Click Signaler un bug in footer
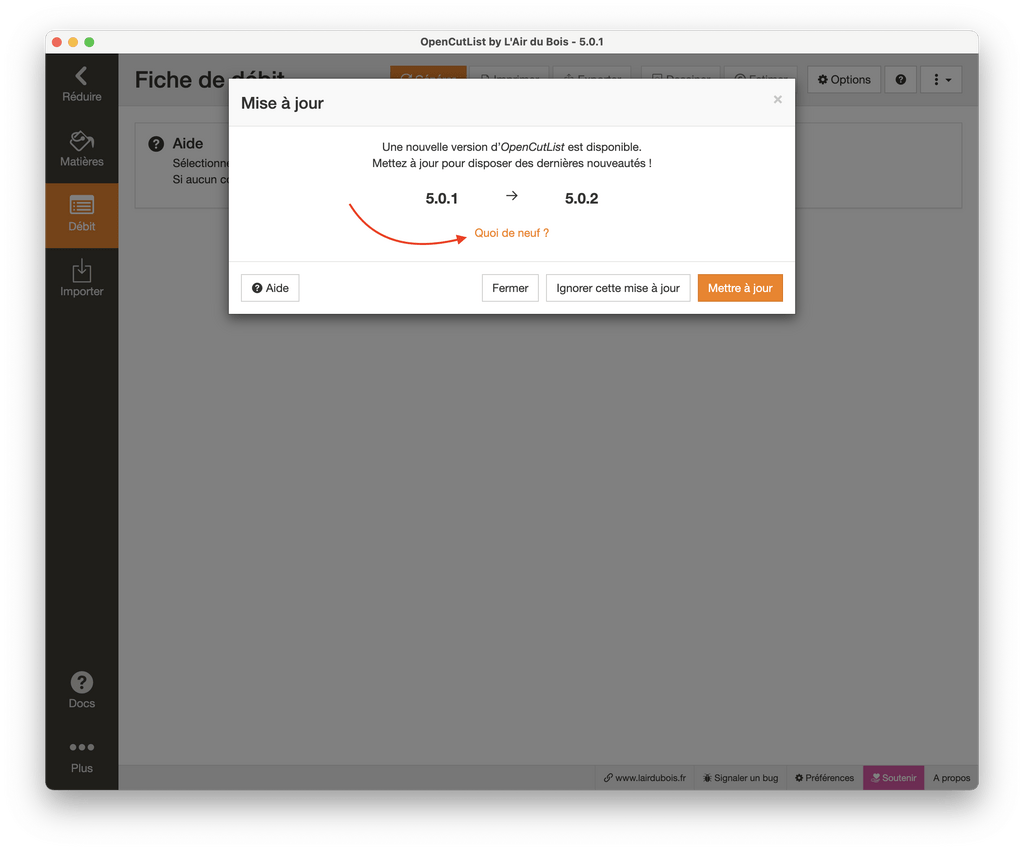 (x=741, y=778)
